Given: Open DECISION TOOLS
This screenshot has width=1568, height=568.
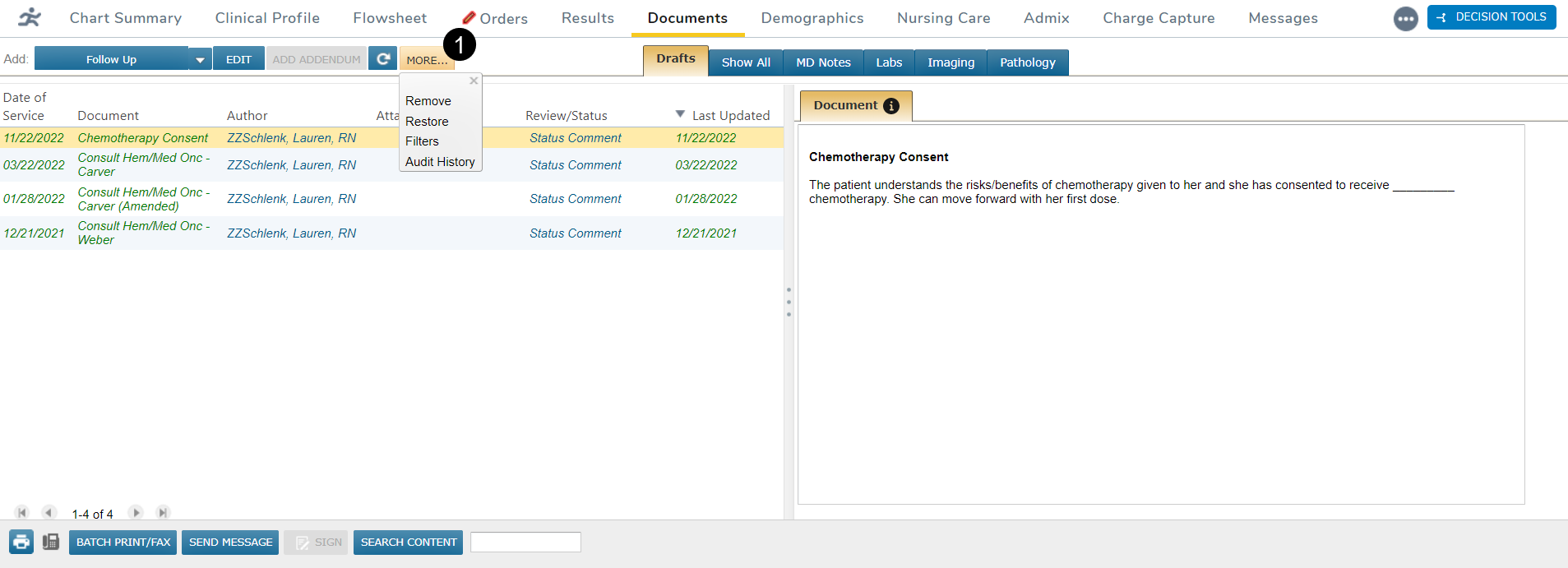Looking at the screenshot, I should point(1491,17).
